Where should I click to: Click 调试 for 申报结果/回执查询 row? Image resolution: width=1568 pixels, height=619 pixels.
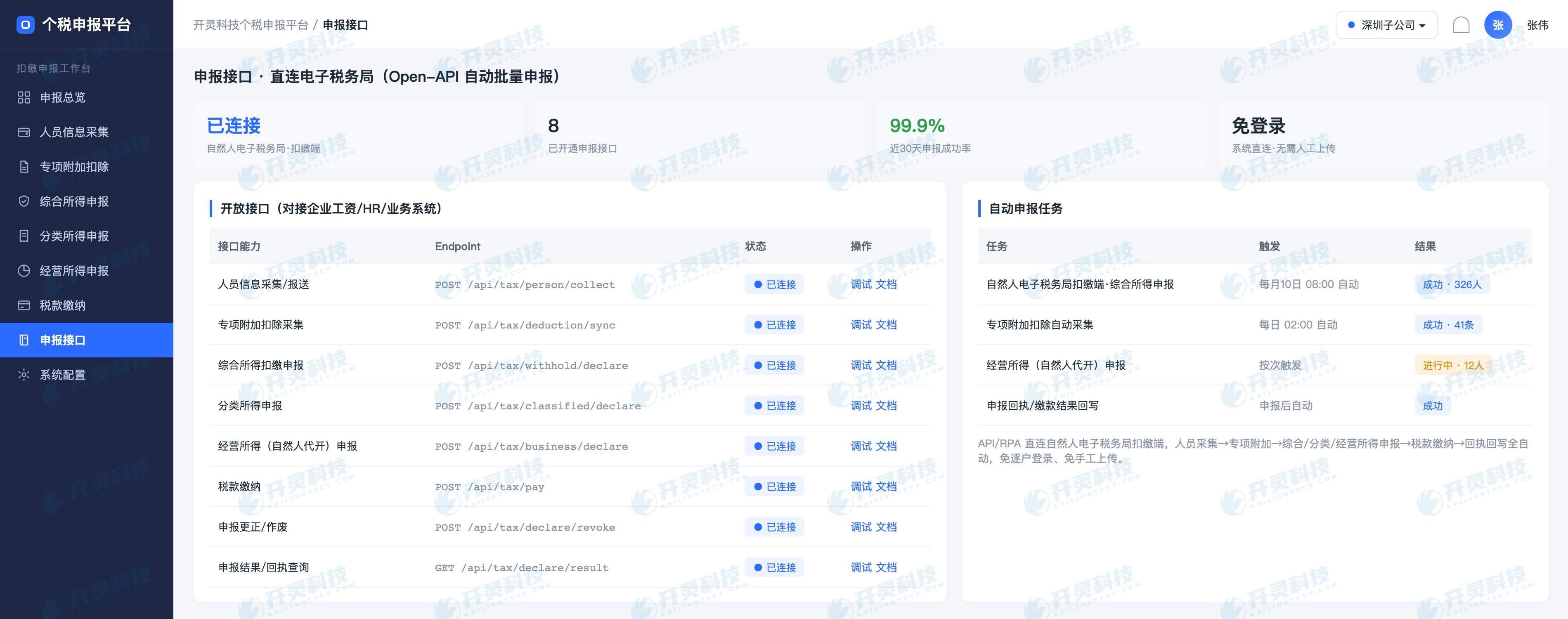[x=861, y=568]
